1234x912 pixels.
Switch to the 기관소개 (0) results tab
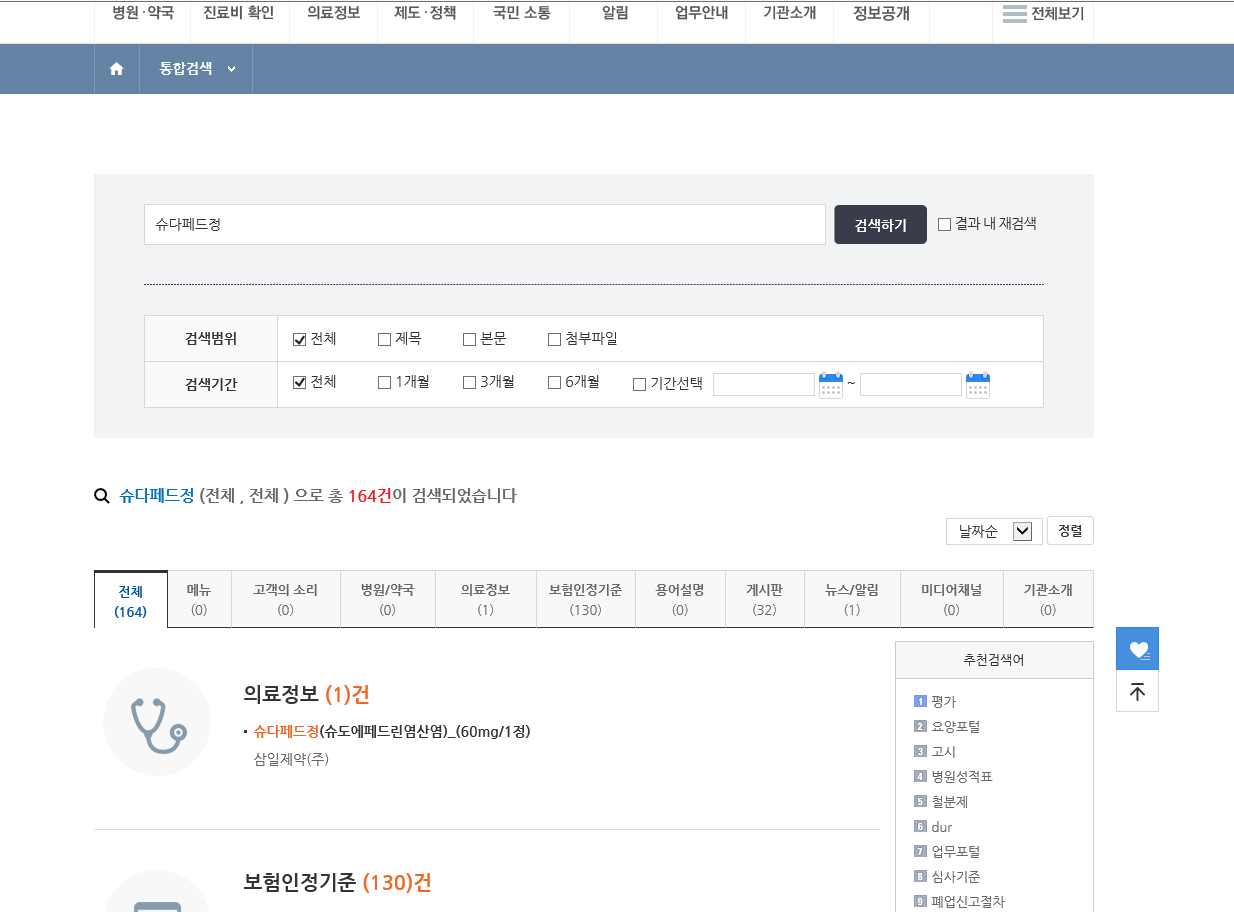point(1048,599)
